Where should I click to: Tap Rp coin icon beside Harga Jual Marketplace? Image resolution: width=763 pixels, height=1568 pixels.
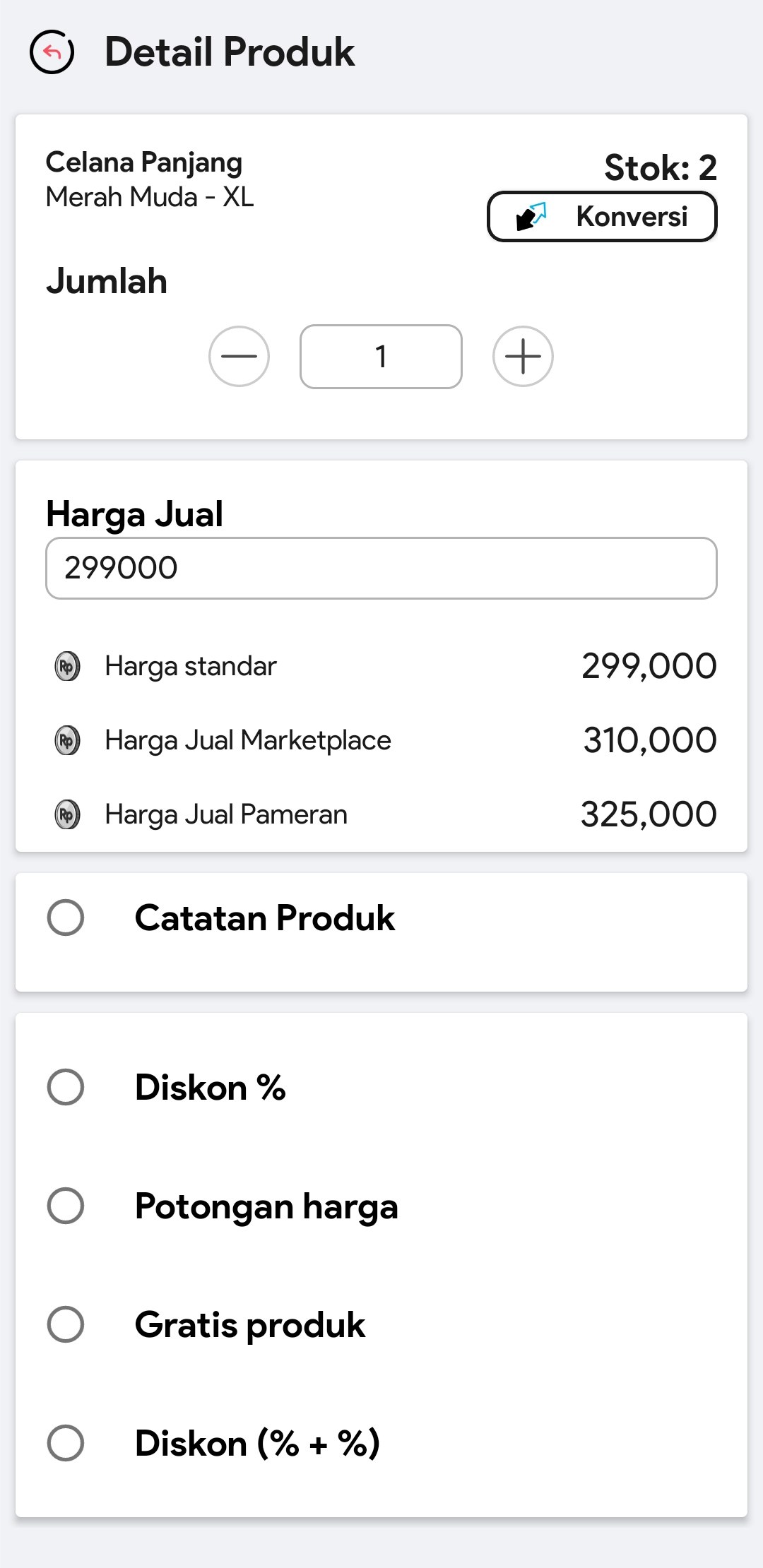67,740
